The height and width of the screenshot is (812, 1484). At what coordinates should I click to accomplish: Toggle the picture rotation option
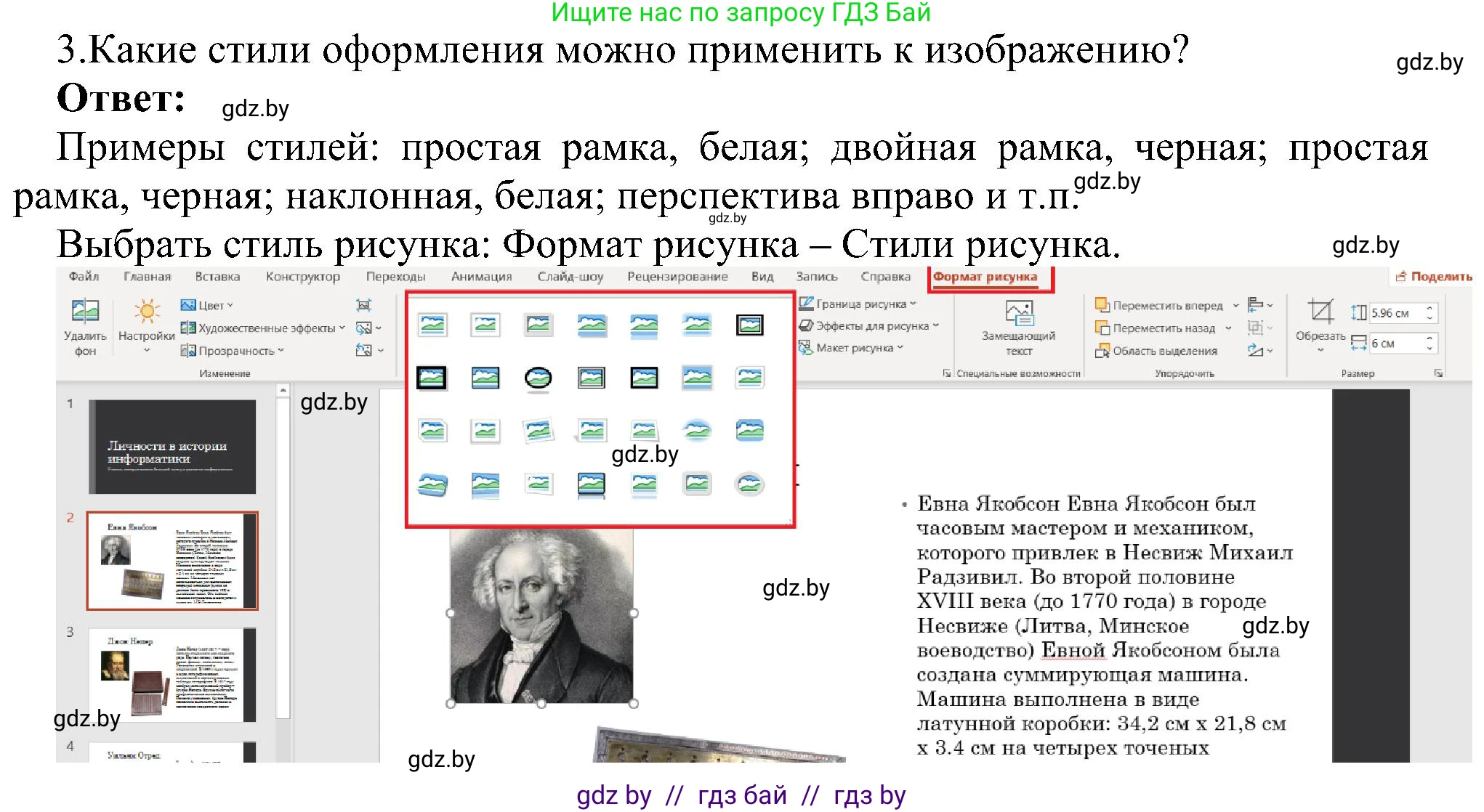(x=1255, y=350)
